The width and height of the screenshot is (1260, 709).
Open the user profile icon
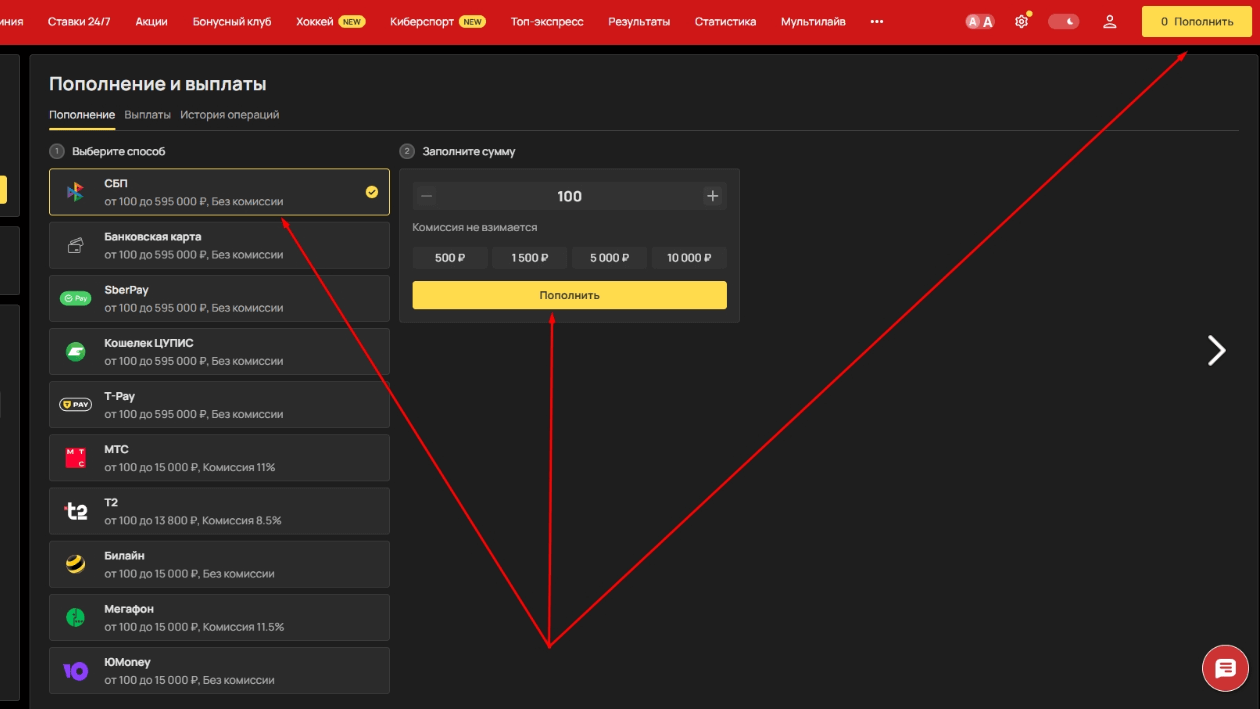click(1109, 21)
